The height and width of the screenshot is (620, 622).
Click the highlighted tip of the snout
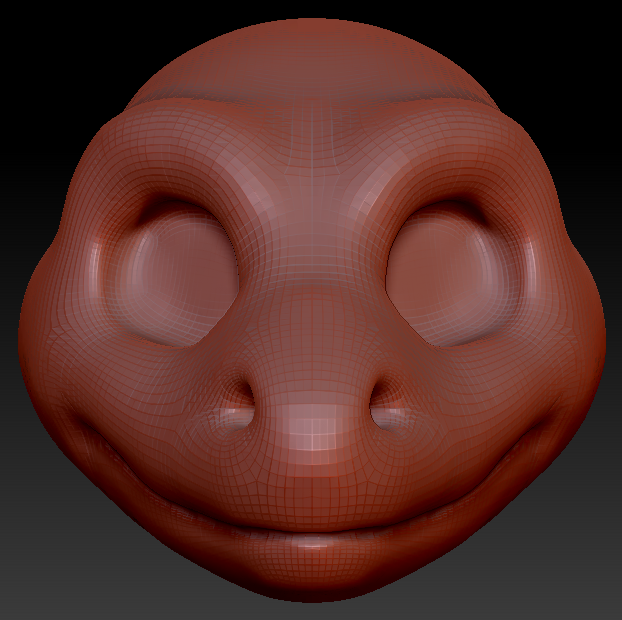click(313, 430)
